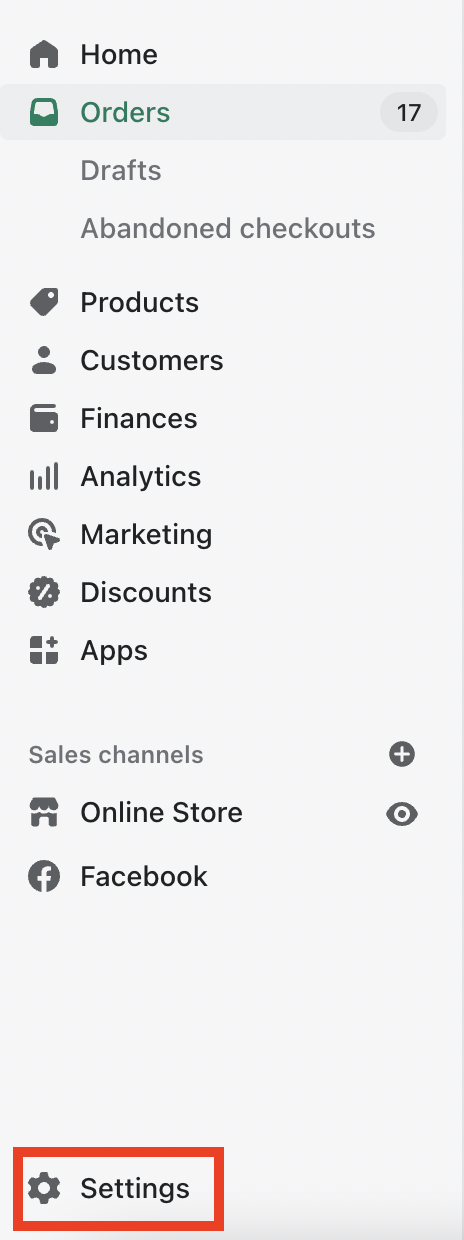Select the Products tag icon
This screenshot has height=1240, width=464.
click(x=44, y=302)
